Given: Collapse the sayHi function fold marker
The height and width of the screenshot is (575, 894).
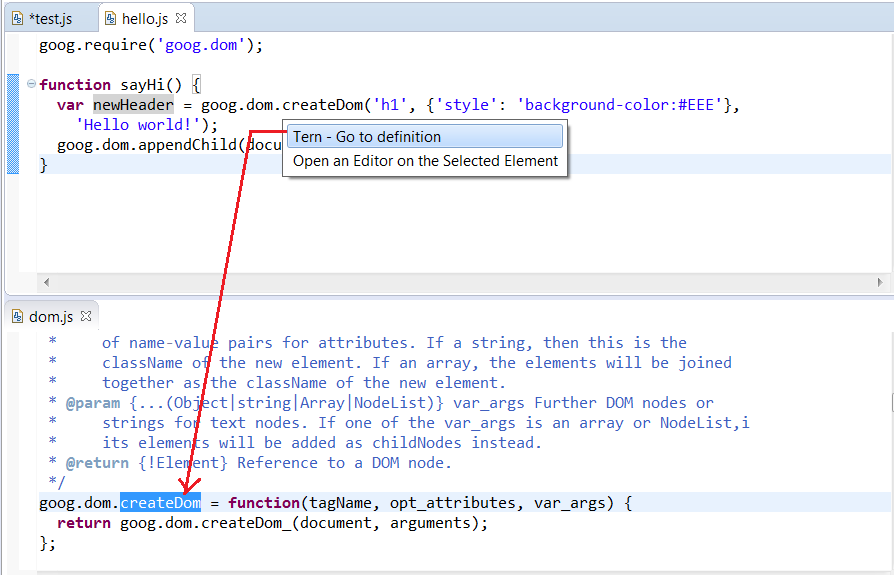Looking at the screenshot, I should pos(31,84).
